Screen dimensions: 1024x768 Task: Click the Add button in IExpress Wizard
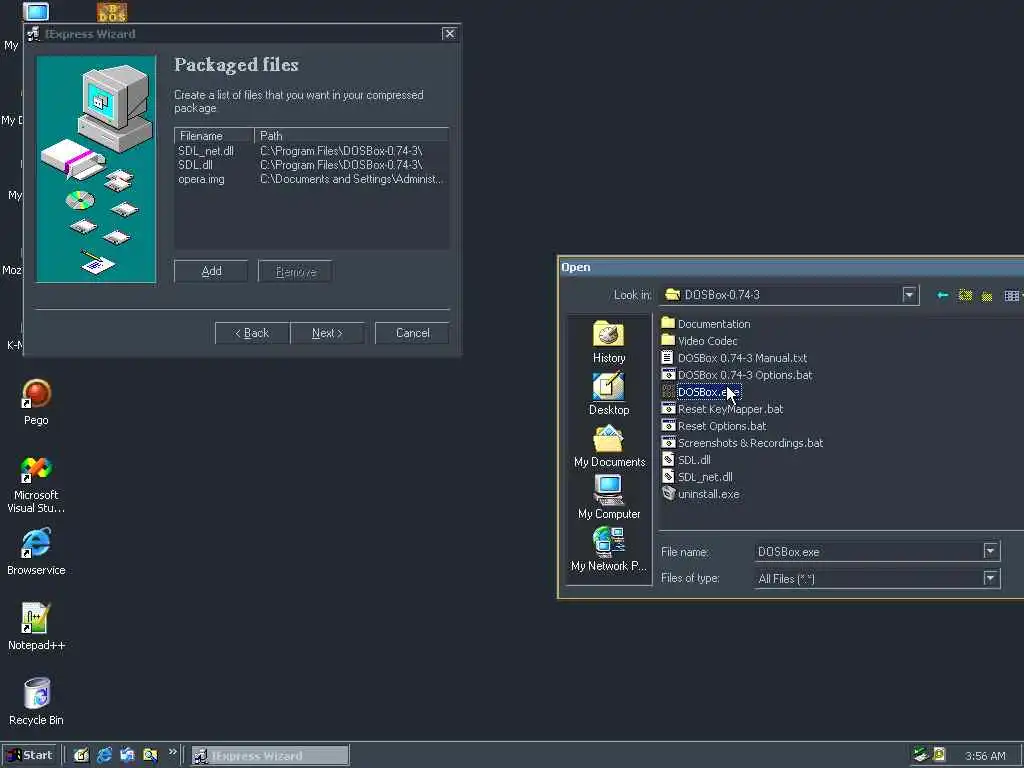211,271
